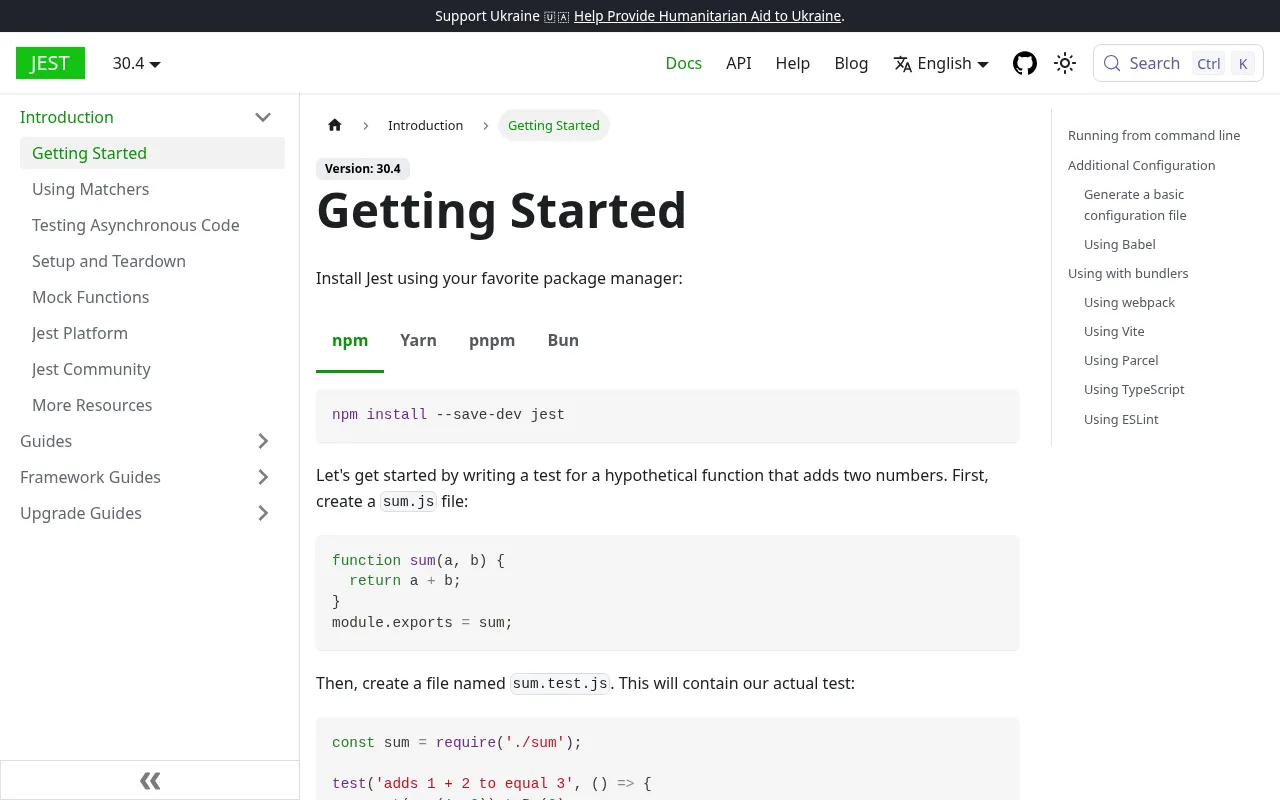The image size is (1280, 800).
Task: Open the English language dropdown
Action: [x=941, y=63]
